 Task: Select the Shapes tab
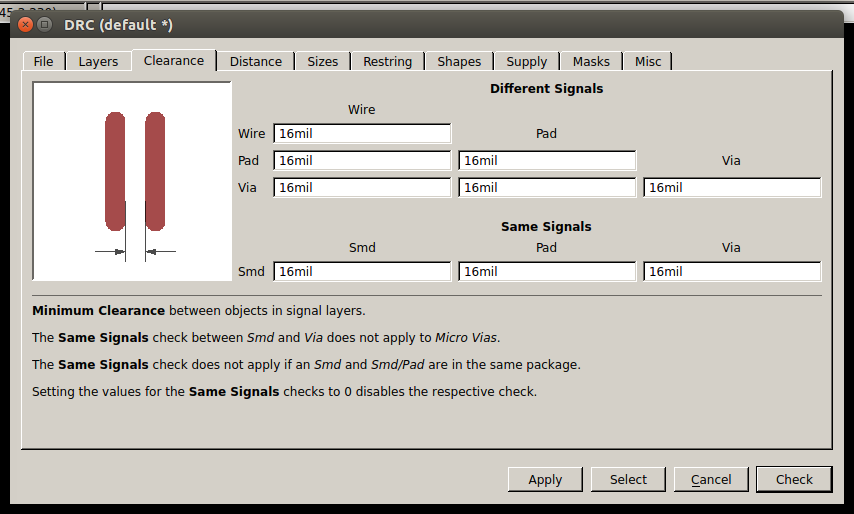point(459,62)
